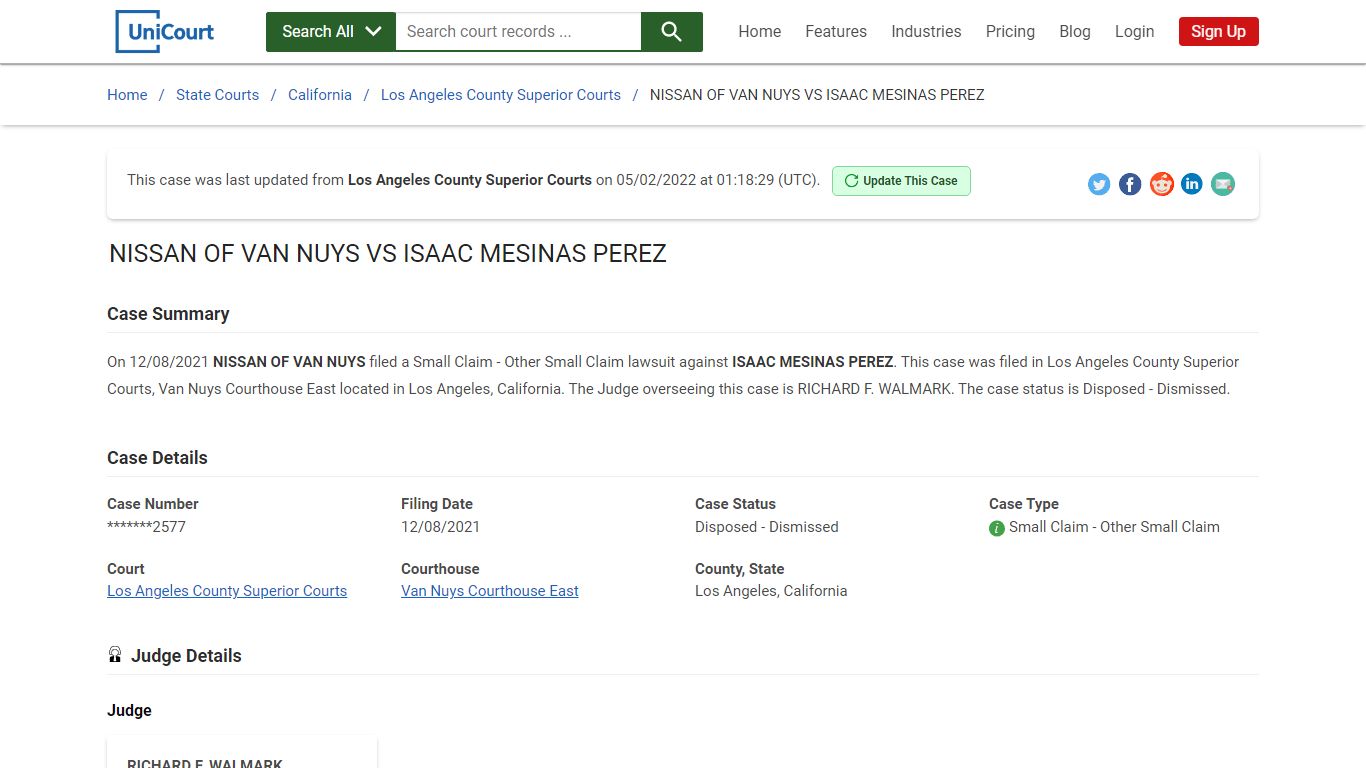Open the Search All dropdown
The width and height of the screenshot is (1366, 768).
click(331, 32)
